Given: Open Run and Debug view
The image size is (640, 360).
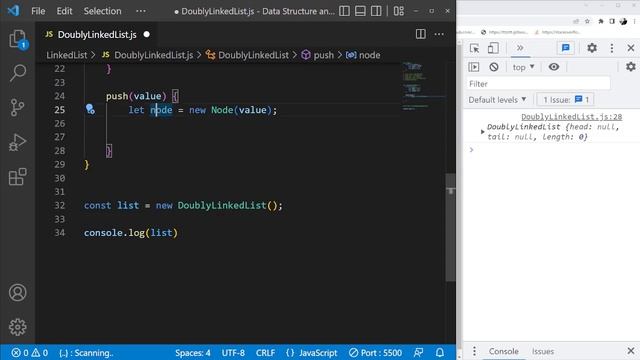Looking at the screenshot, I should point(17,142).
